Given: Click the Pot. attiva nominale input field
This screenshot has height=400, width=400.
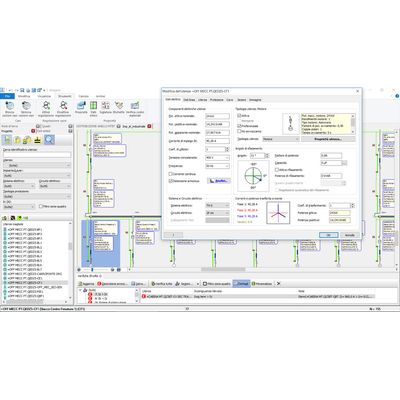Looking at the screenshot, I should pyautogui.click(x=217, y=116).
